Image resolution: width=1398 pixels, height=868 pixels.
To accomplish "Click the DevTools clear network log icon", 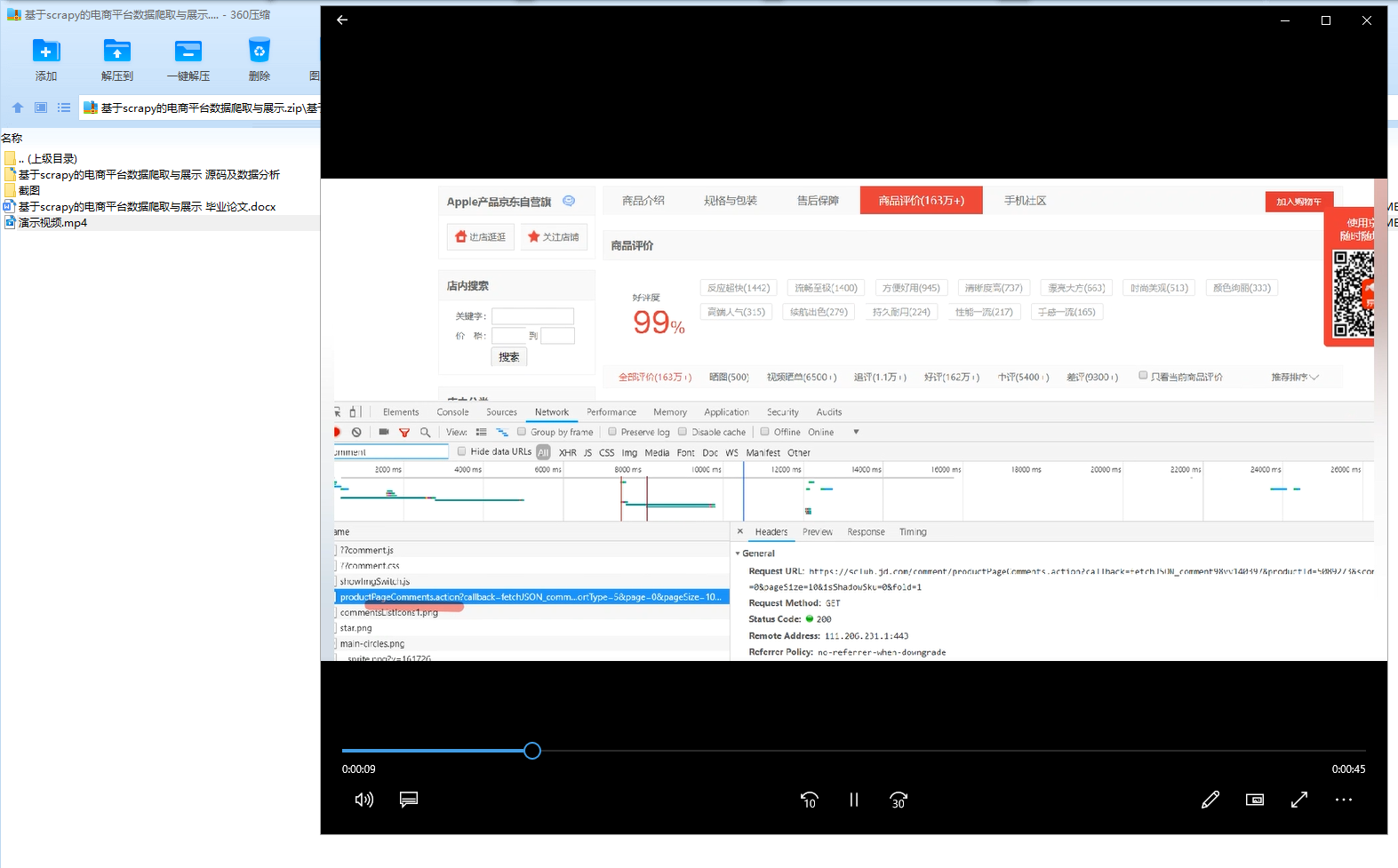I will click(x=356, y=433).
